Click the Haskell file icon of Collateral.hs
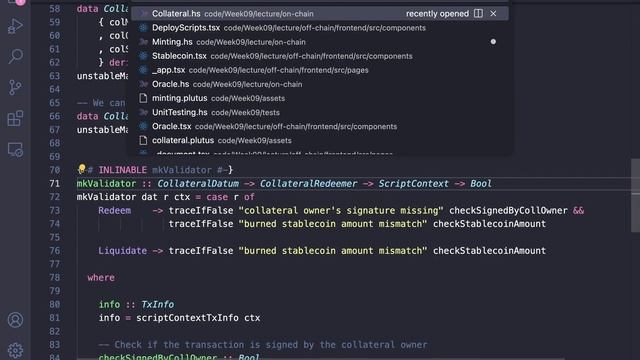640x360 pixels. pyautogui.click(x=143, y=13)
